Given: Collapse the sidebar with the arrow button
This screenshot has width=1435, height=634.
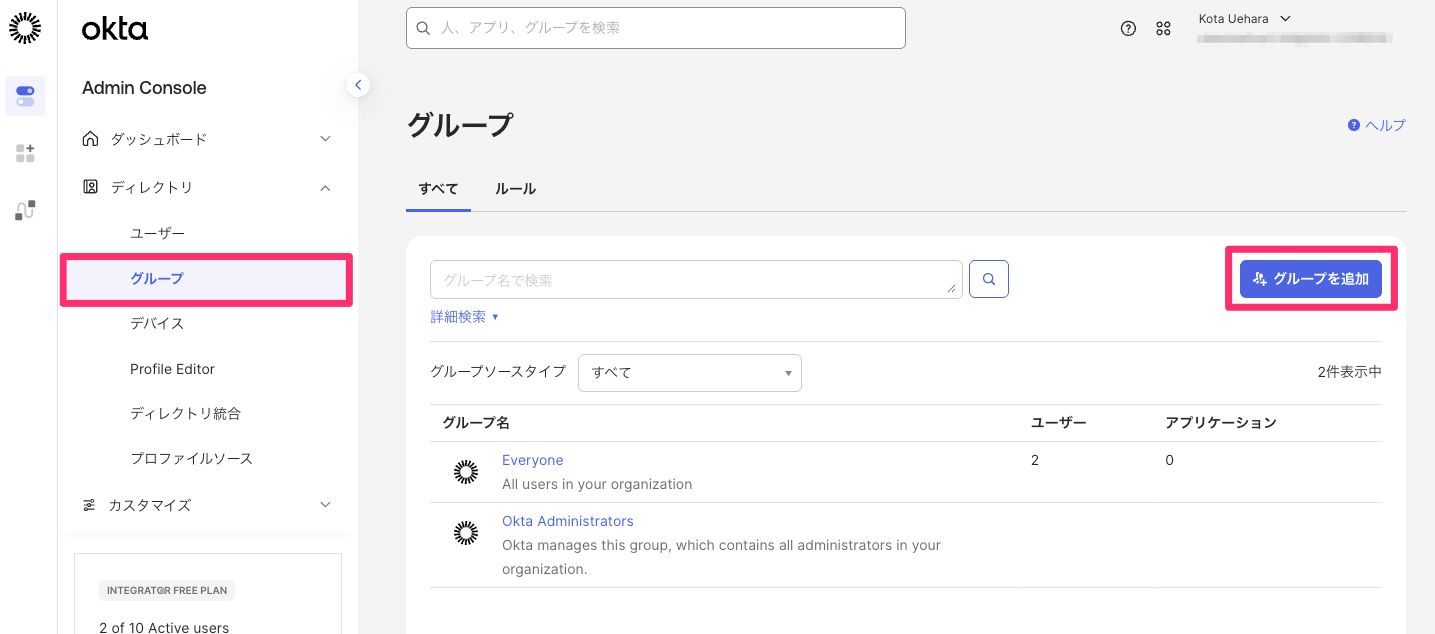Looking at the screenshot, I should point(358,85).
